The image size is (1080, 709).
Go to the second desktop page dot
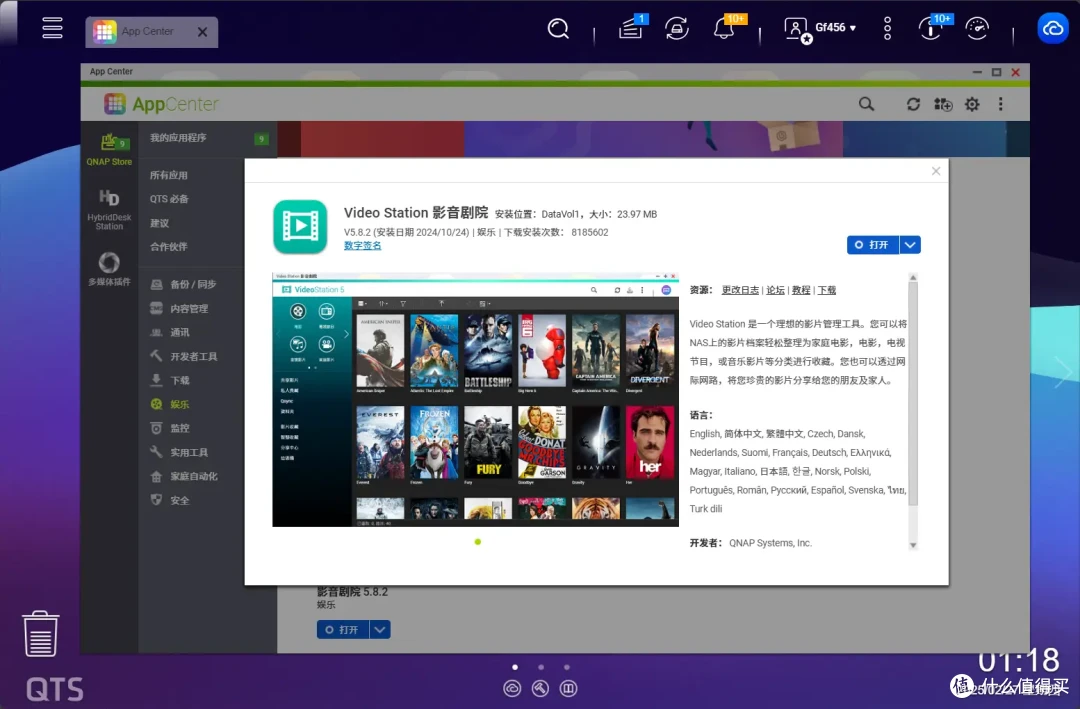pyautogui.click(x=541, y=667)
